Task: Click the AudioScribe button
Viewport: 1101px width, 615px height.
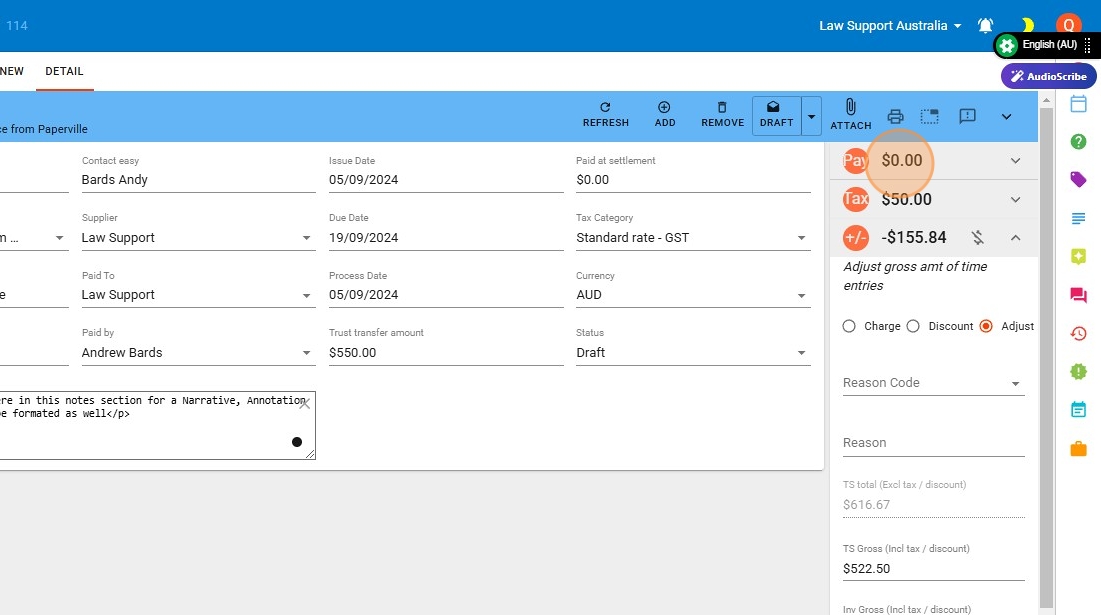Action: click(x=1048, y=76)
